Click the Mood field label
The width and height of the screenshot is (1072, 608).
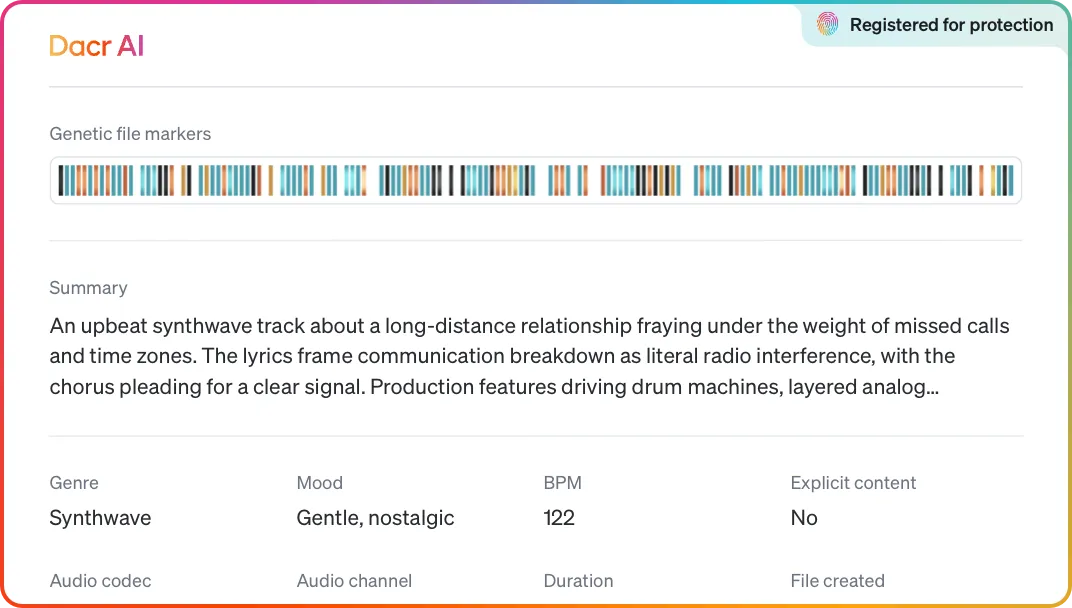[319, 483]
